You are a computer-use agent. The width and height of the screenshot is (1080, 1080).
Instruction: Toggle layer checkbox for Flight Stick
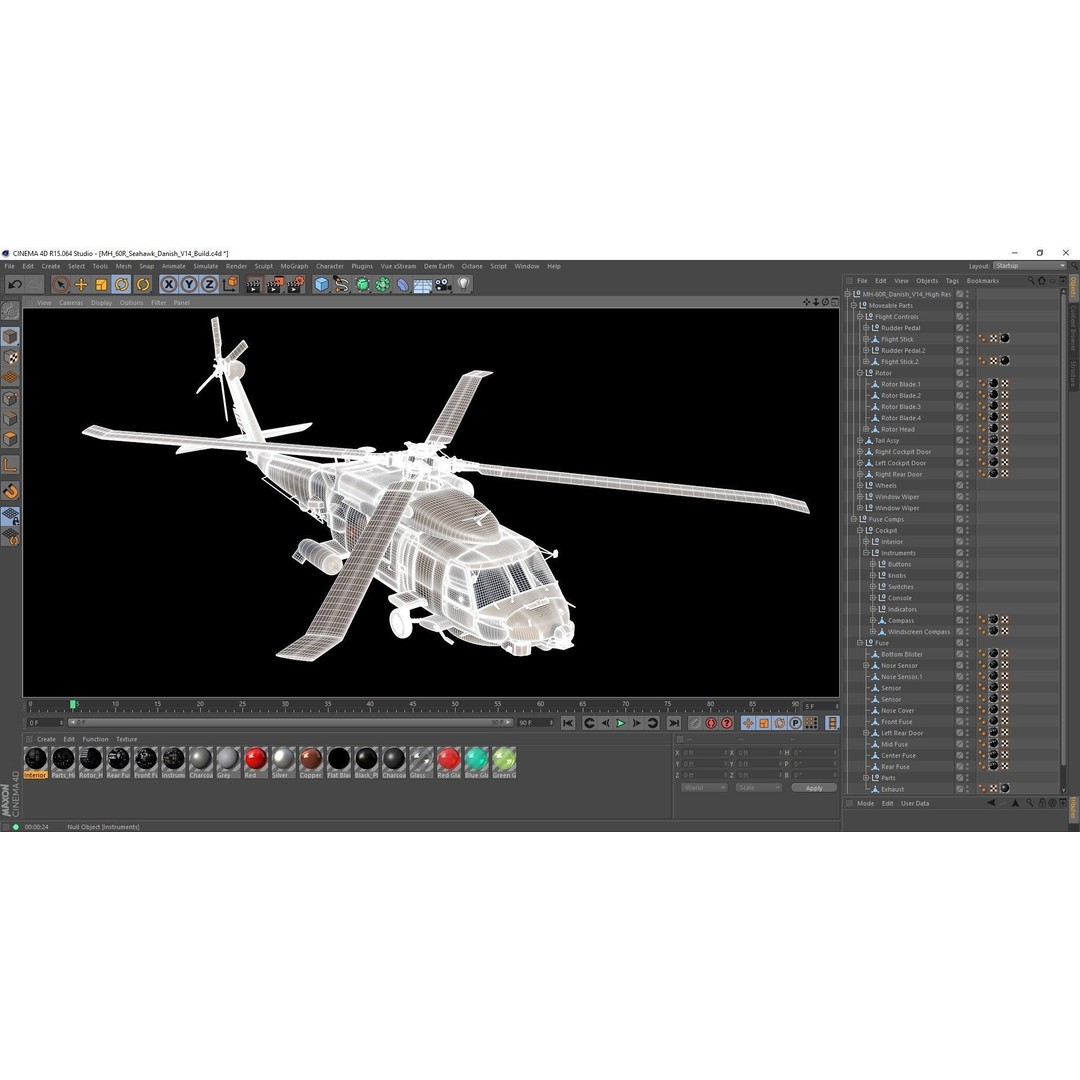(x=959, y=339)
